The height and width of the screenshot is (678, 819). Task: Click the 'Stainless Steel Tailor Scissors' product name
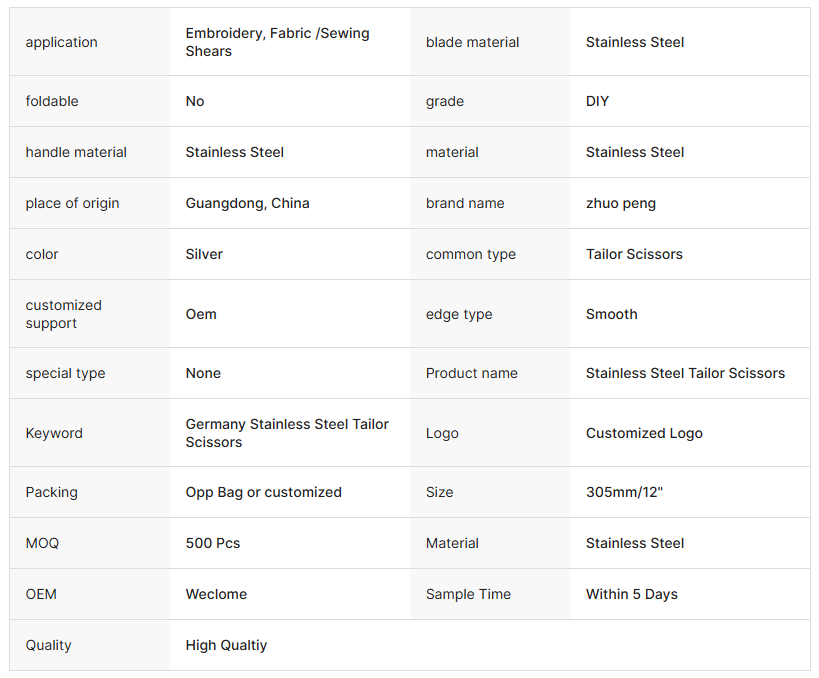tap(685, 373)
